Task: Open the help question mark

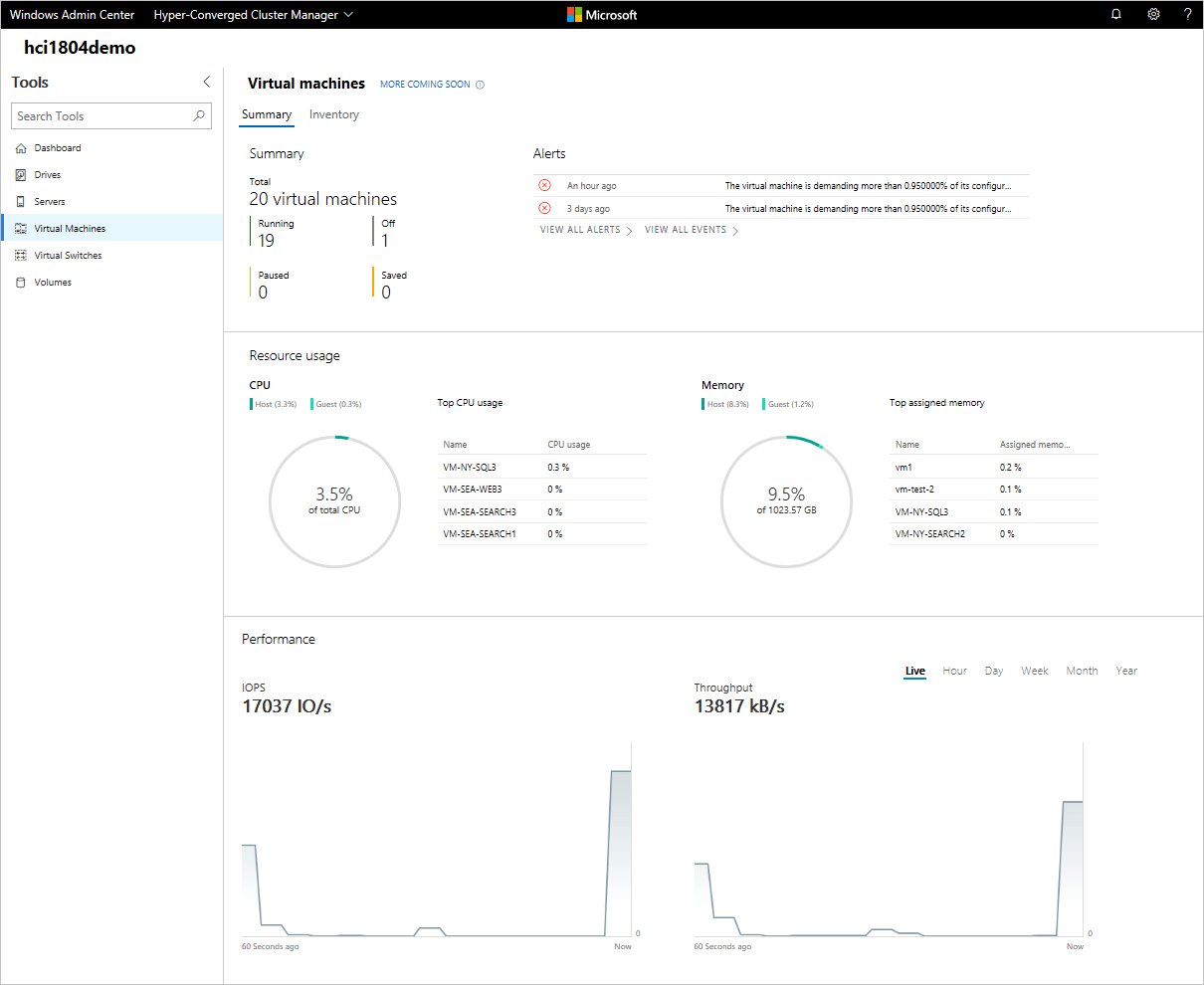Action: [1188, 14]
